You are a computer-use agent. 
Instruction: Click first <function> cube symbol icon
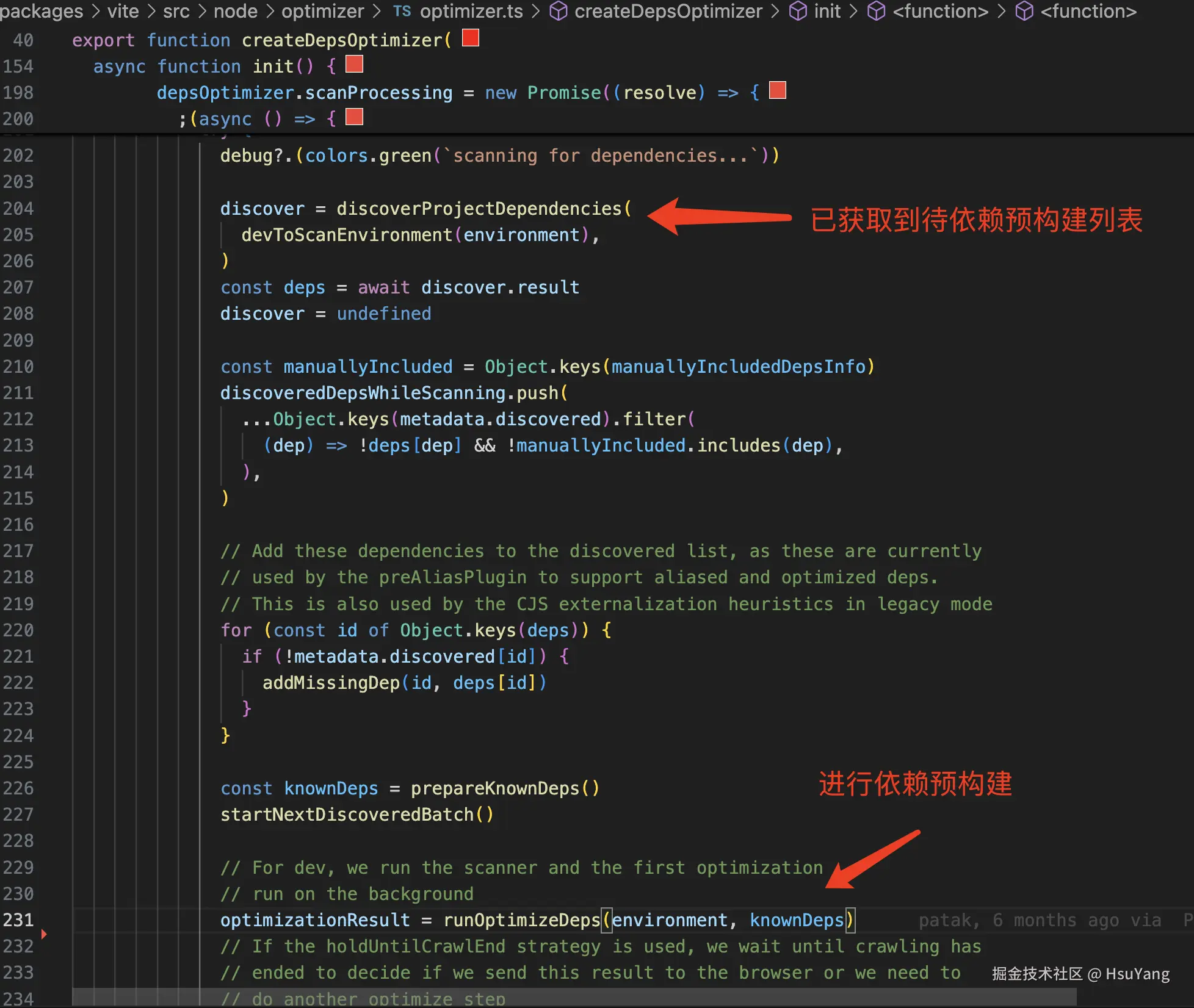click(877, 11)
